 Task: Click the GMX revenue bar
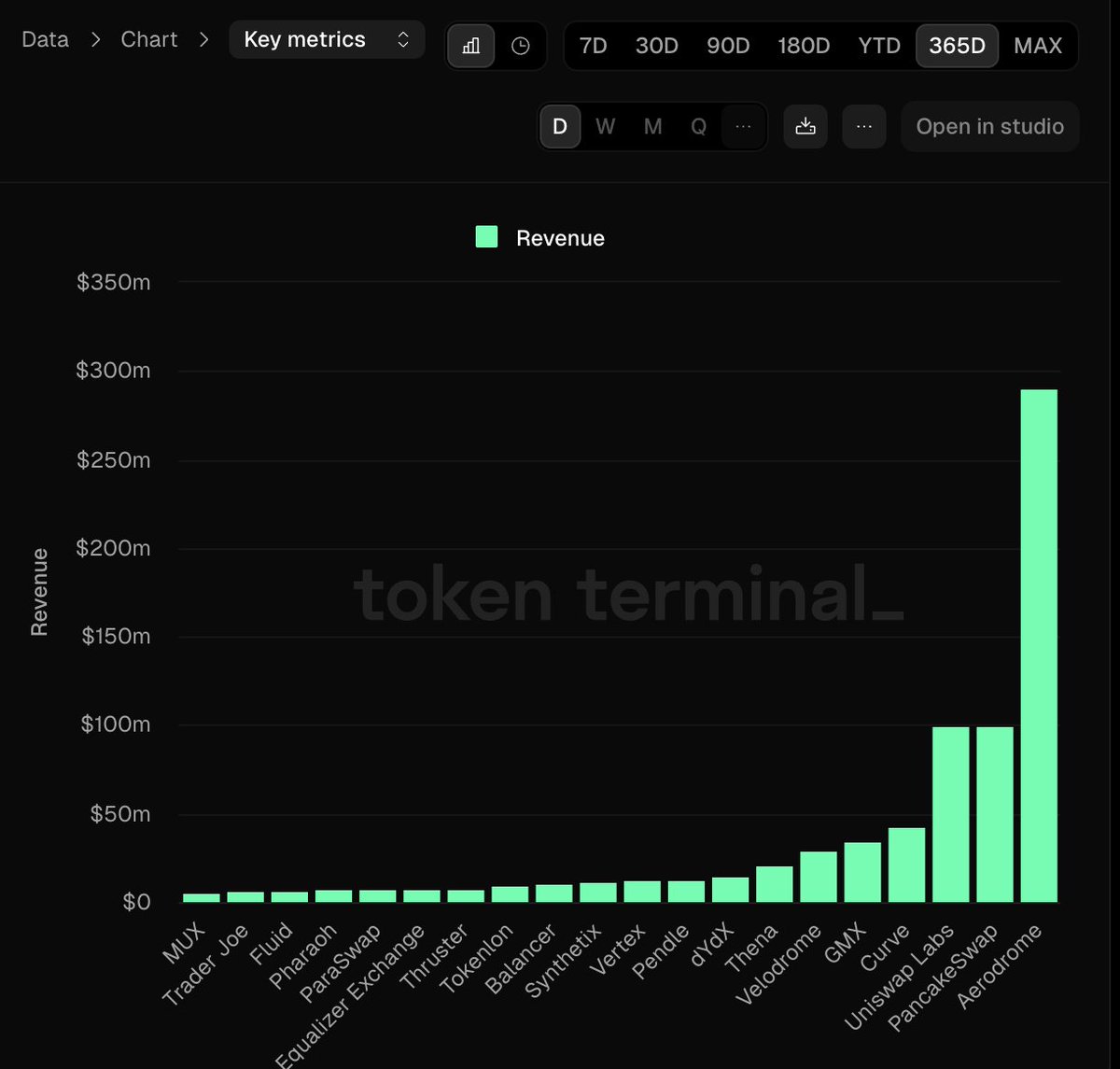pyautogui.click(x=862, y=872)
